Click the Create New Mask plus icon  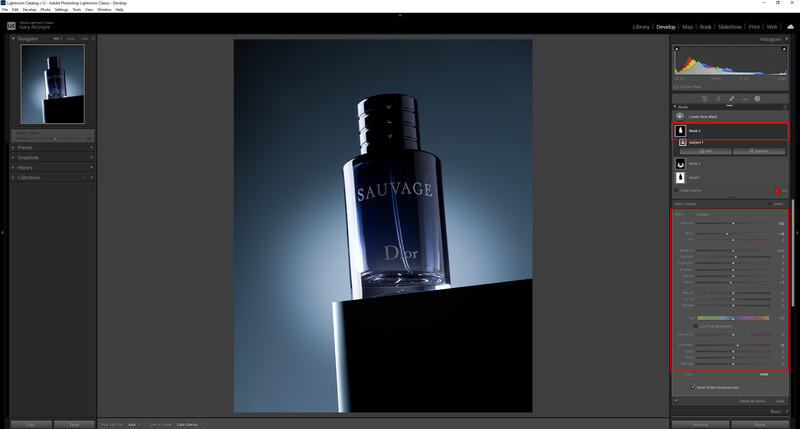(x=680, y=116)
